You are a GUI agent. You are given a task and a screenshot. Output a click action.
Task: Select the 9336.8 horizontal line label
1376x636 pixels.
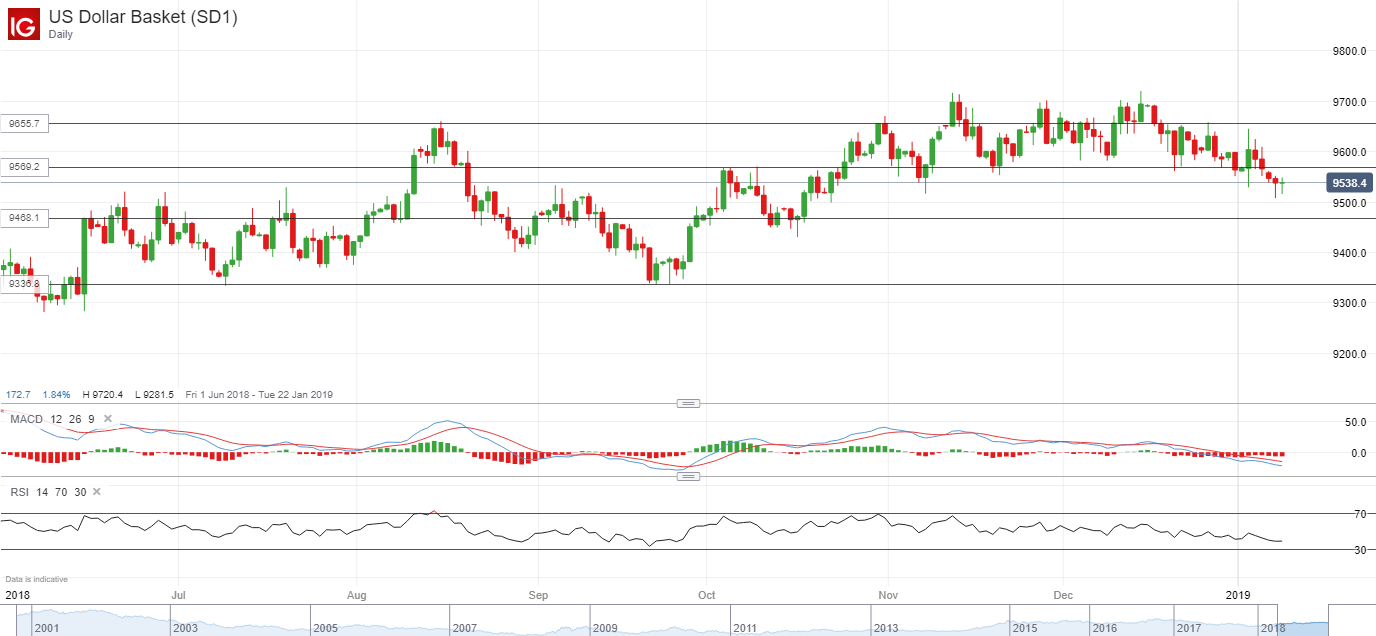(24, 284)
